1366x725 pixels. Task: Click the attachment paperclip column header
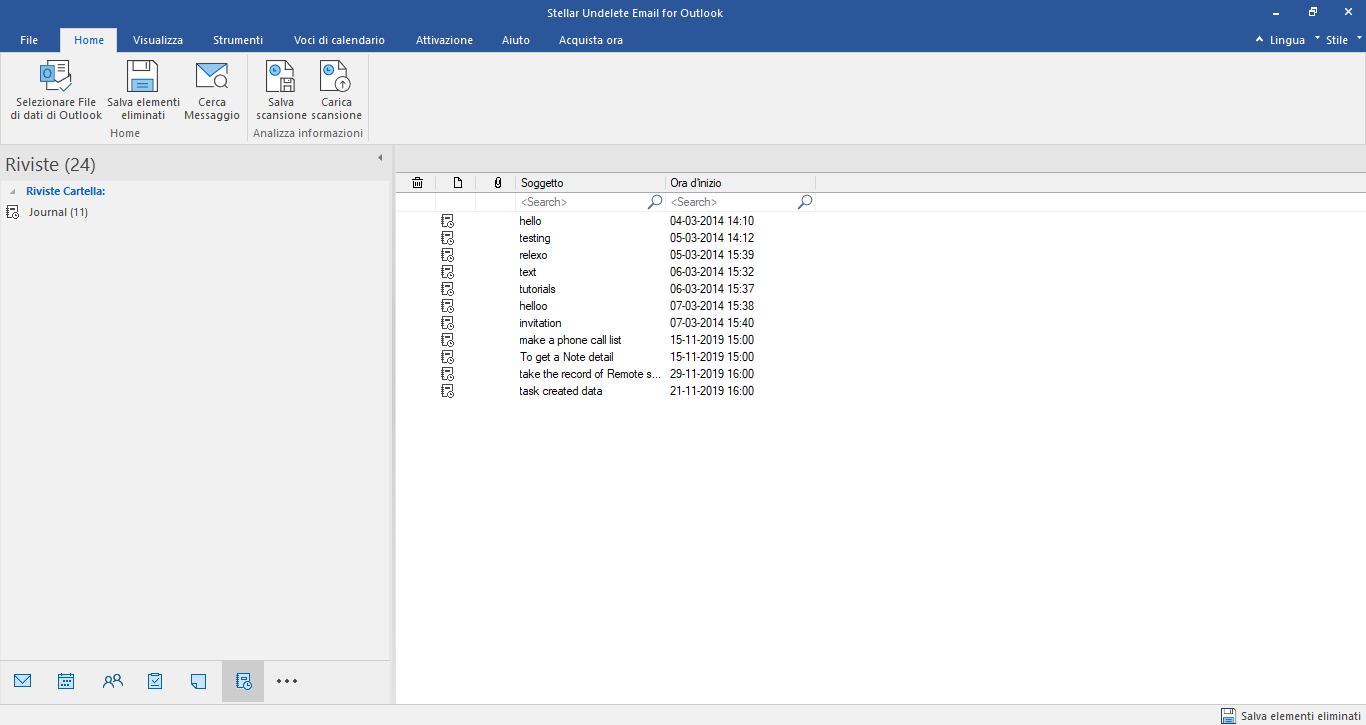click(497, 183)
